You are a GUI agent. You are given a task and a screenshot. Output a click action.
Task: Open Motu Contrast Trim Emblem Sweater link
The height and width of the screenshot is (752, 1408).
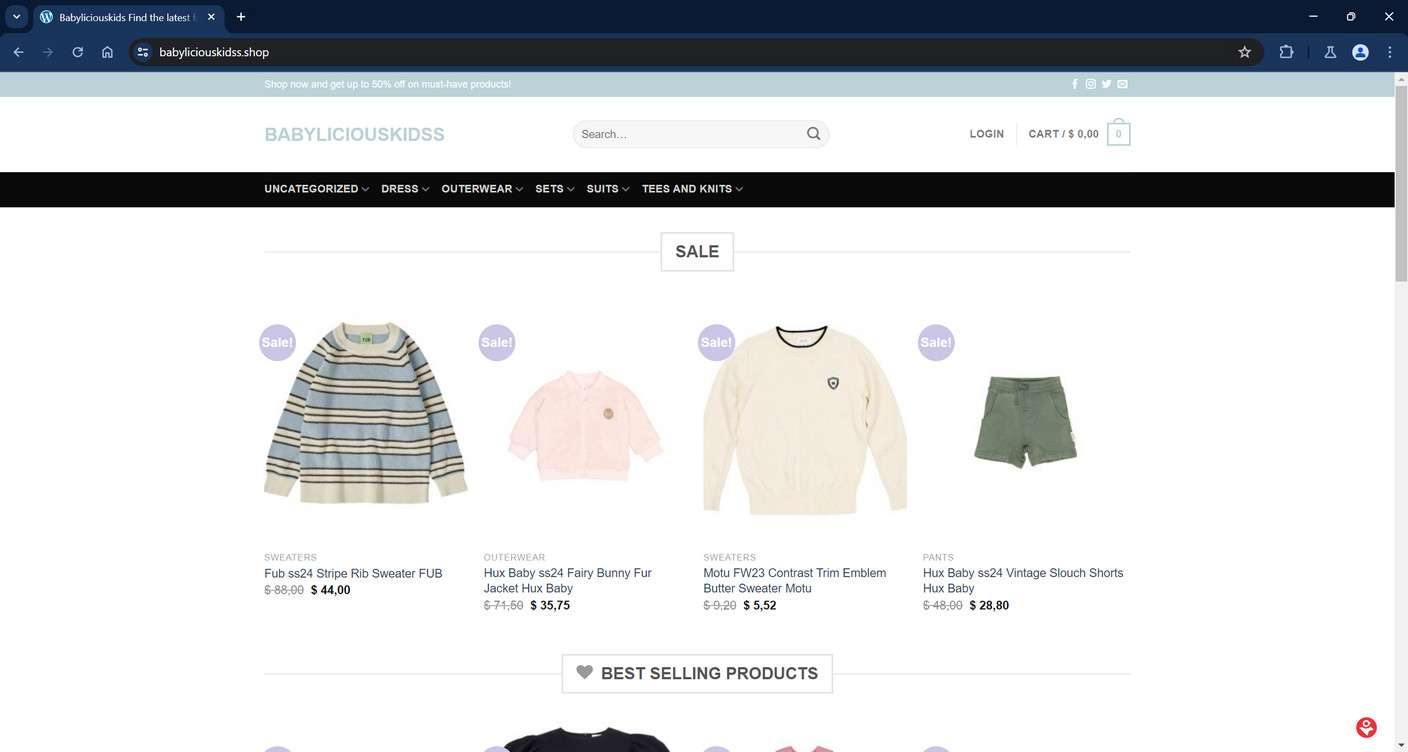click(x=795, y=580)
